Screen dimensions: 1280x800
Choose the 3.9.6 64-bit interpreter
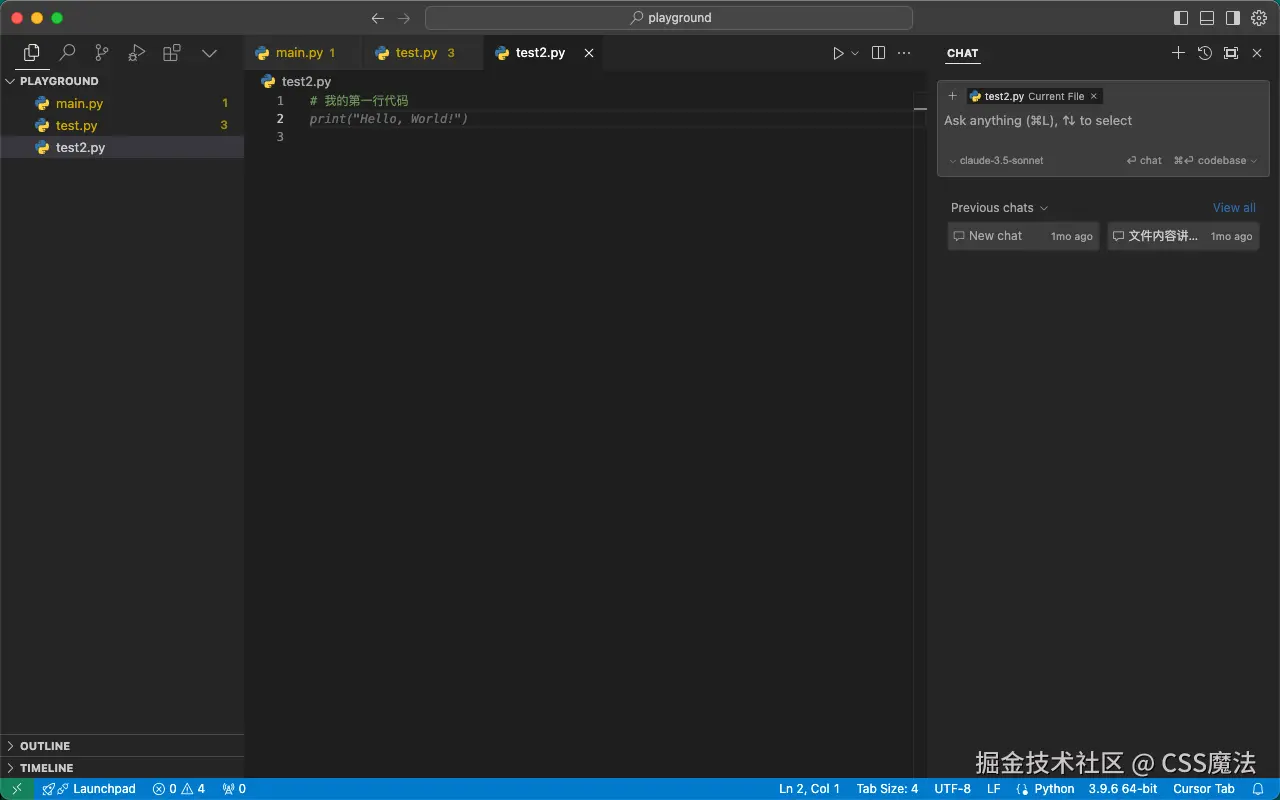click(1123, 789)
